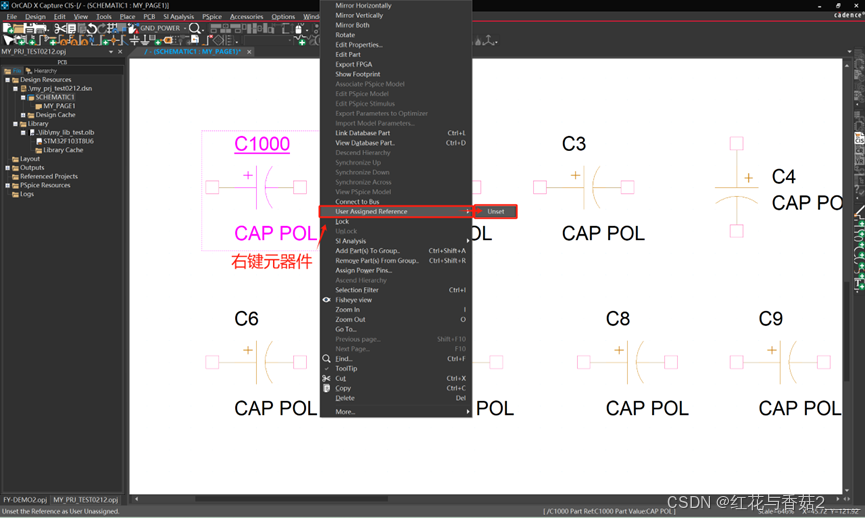Expand the PSpice Resources tree node
This screenshot has width=865, height=518.
(x=8, y=185)
